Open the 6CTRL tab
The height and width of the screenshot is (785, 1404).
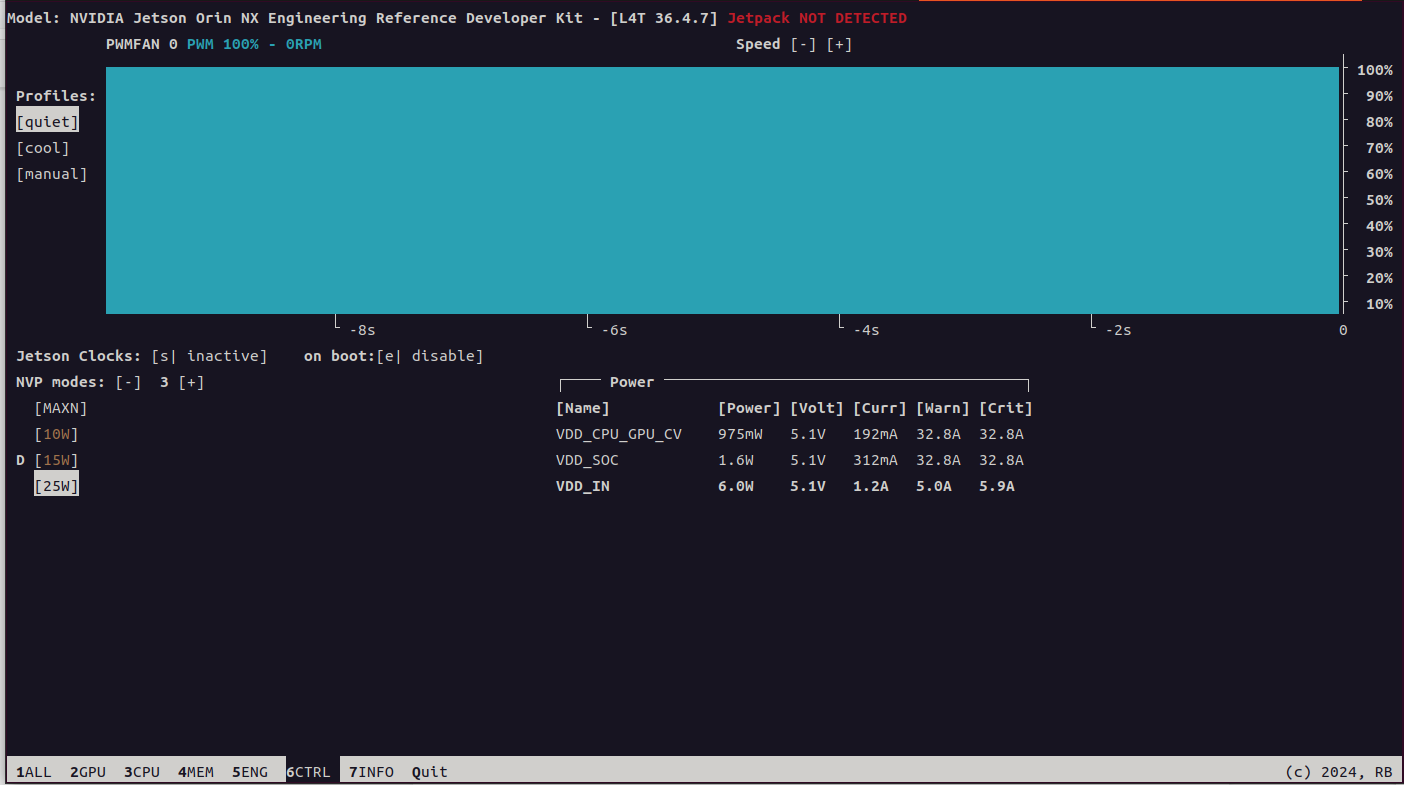pos(308,772)
